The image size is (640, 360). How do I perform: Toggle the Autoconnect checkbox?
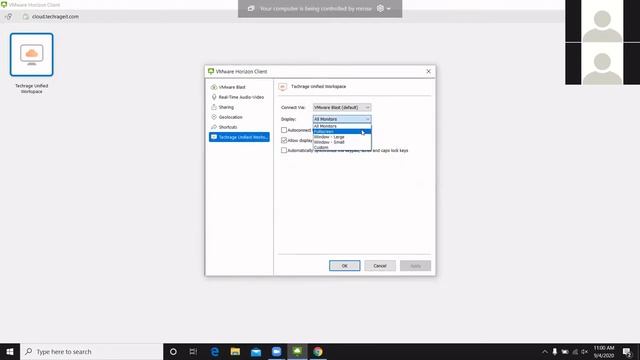(x=284, y=130)
